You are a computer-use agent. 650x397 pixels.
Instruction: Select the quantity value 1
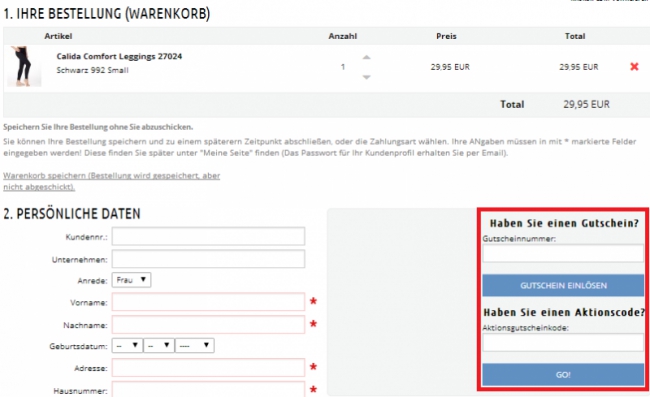343,67
